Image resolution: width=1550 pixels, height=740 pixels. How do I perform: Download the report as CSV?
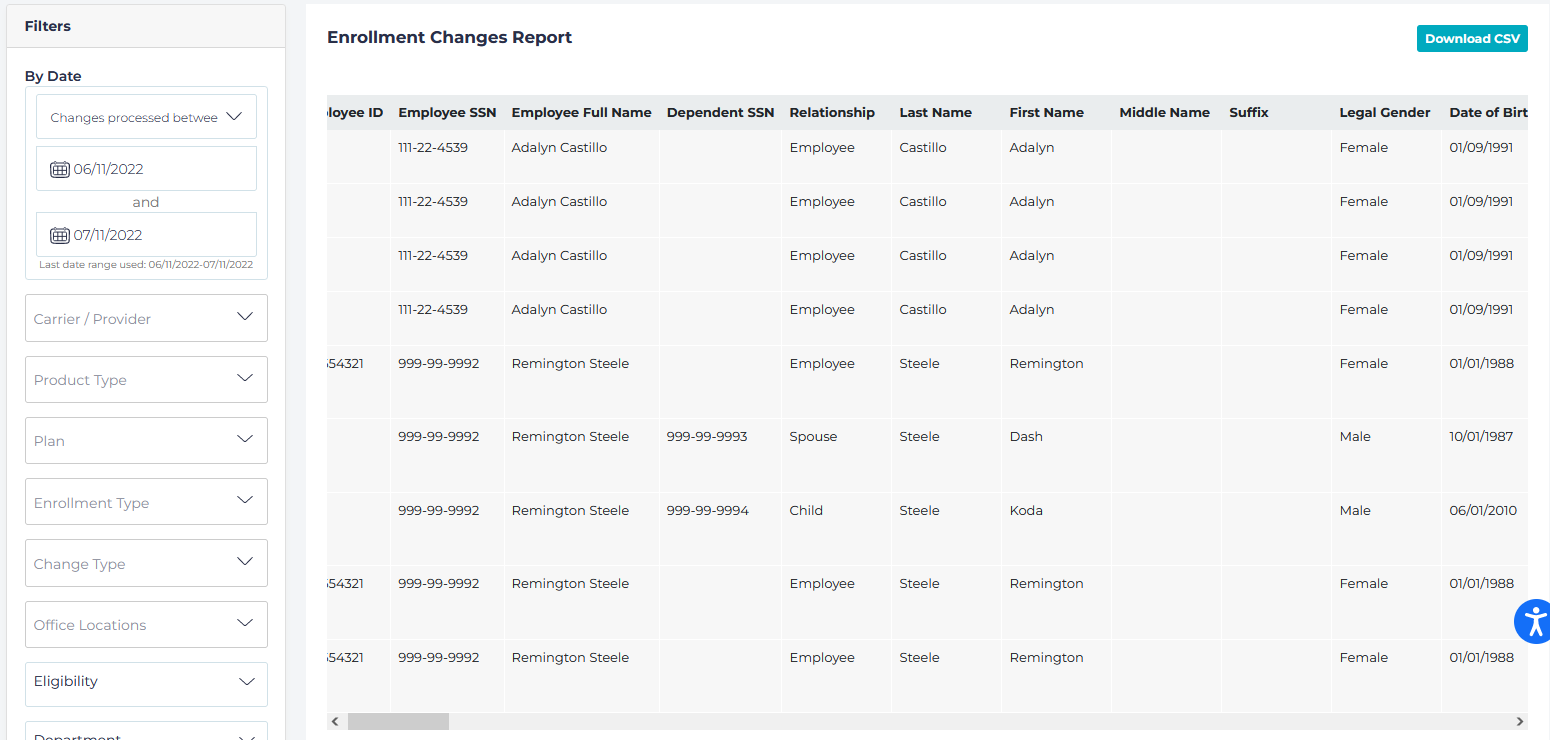tap(1471, 39)
